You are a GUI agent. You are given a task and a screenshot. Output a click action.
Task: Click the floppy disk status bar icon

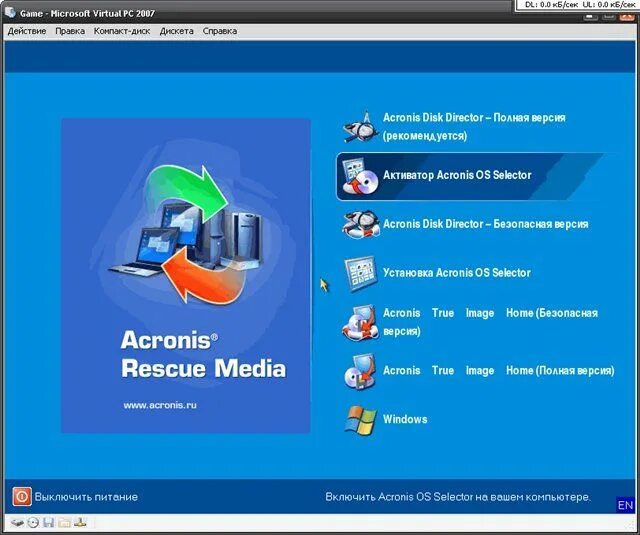tap(49, 522)
